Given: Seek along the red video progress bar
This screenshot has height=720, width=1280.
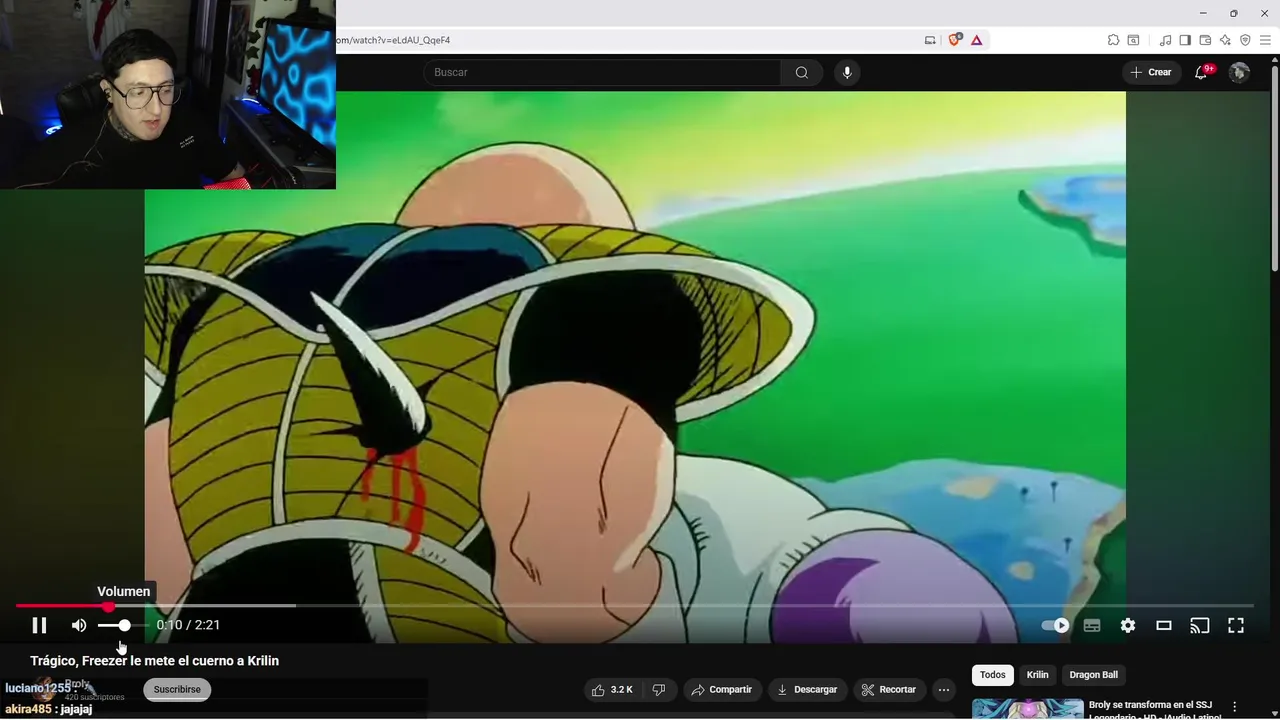Looking at the screenshot, I should (x=634, y=605).
